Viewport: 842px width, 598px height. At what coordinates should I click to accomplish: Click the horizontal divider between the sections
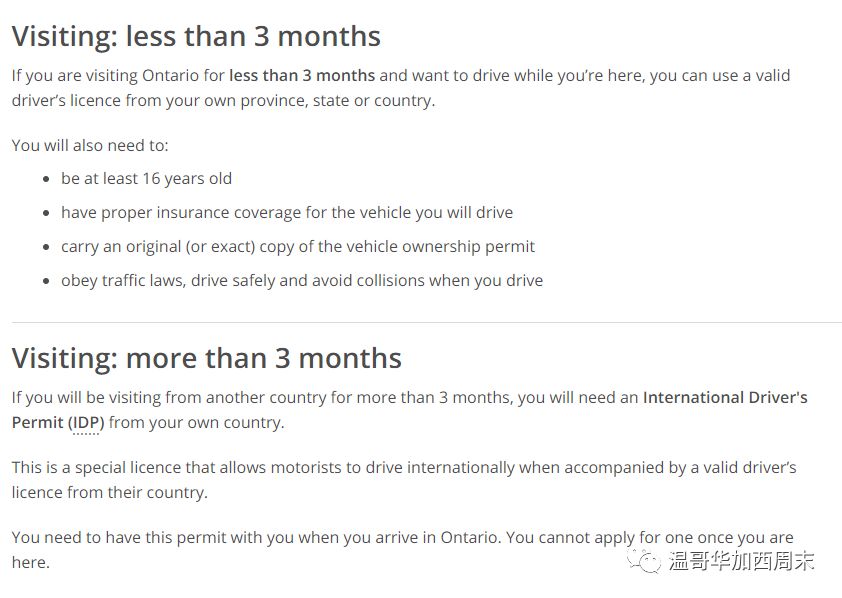(x=426, y=322)
